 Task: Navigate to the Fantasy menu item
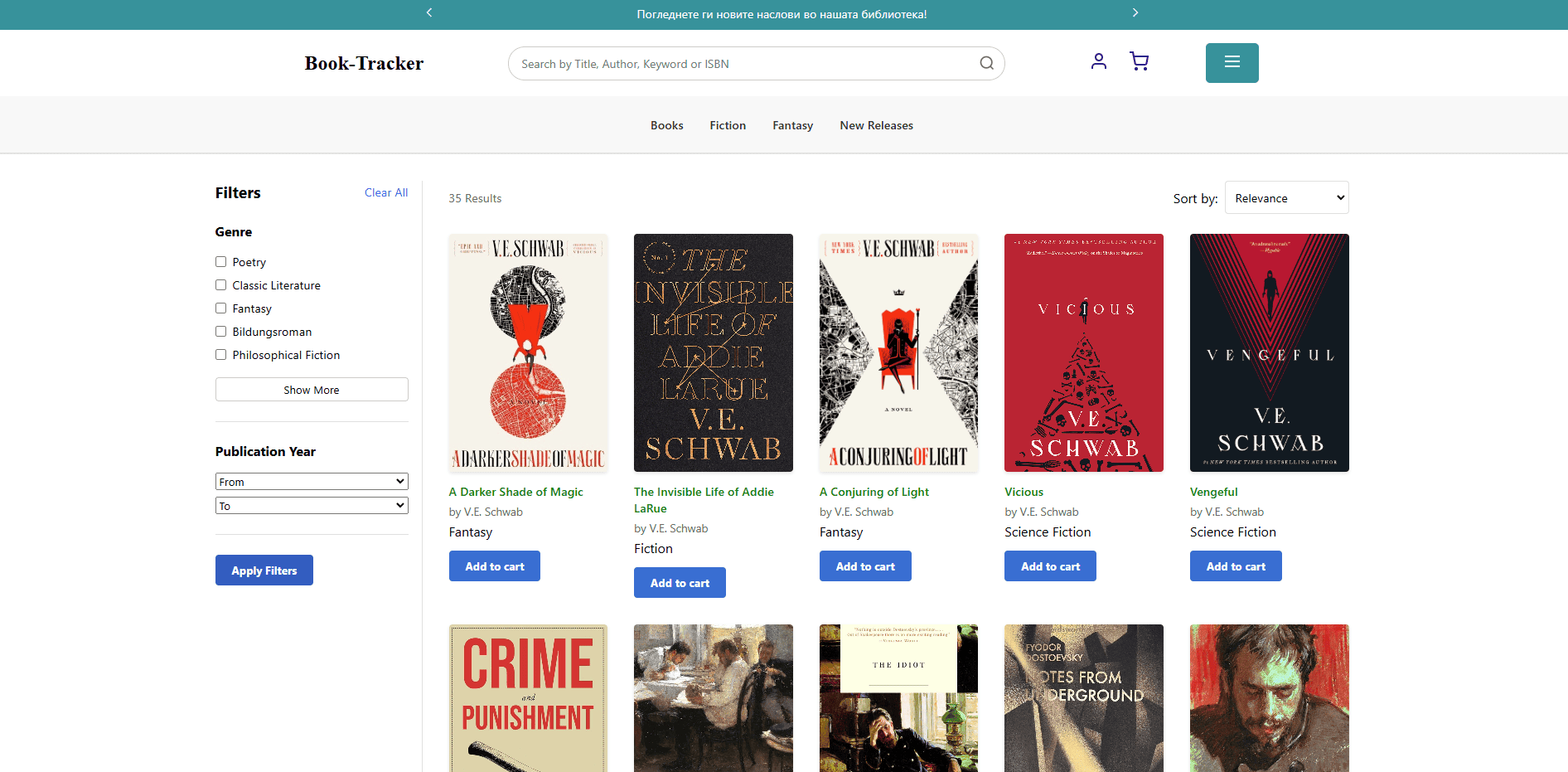tap(792, 125)
